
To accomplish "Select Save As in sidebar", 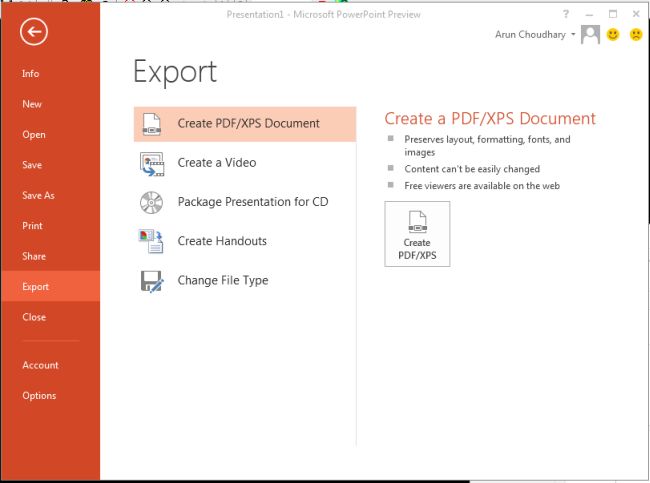I will pyautogui.click(x=50, y=195).
